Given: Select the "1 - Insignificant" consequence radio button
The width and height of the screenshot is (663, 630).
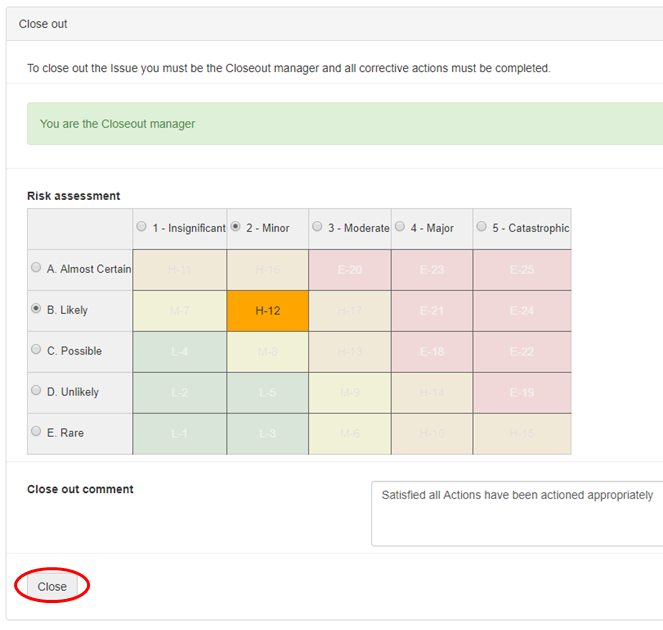Looking at the screenshot, I should point(141,227).
